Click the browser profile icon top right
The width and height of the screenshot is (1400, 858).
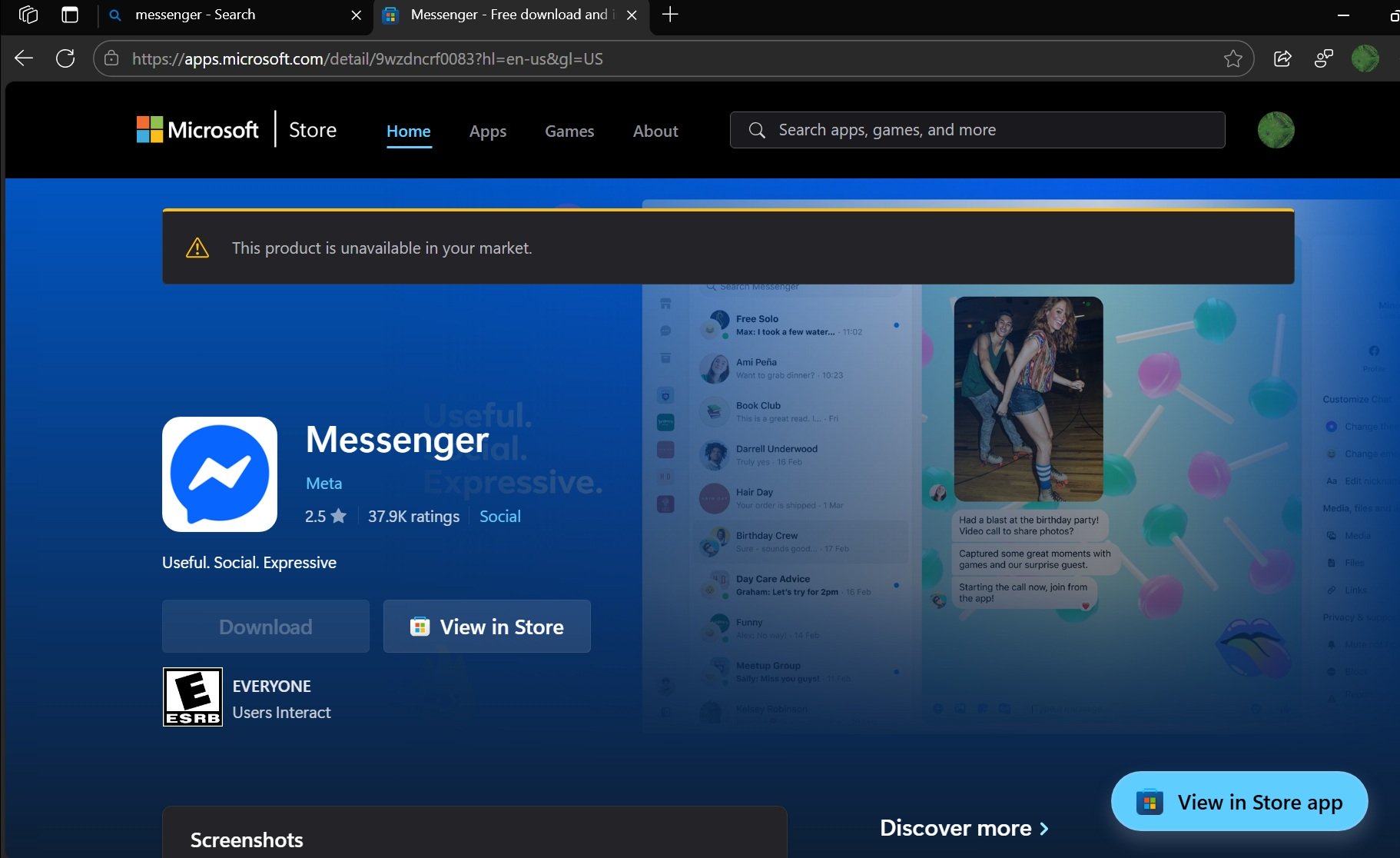coord(1367,58)
